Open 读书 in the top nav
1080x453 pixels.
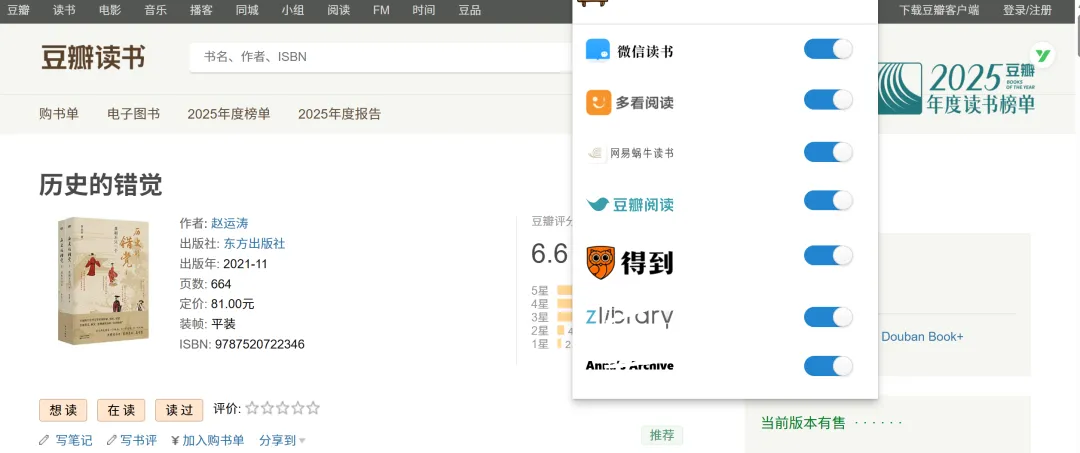point(64,10)
